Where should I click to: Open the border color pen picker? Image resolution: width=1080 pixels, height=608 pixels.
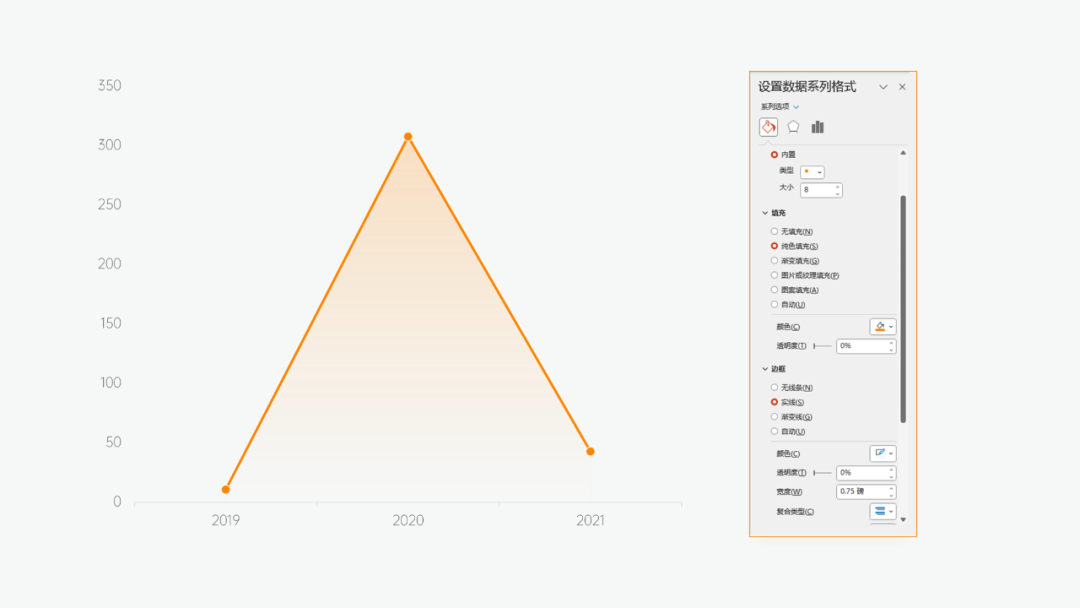[x=882, y=453]
